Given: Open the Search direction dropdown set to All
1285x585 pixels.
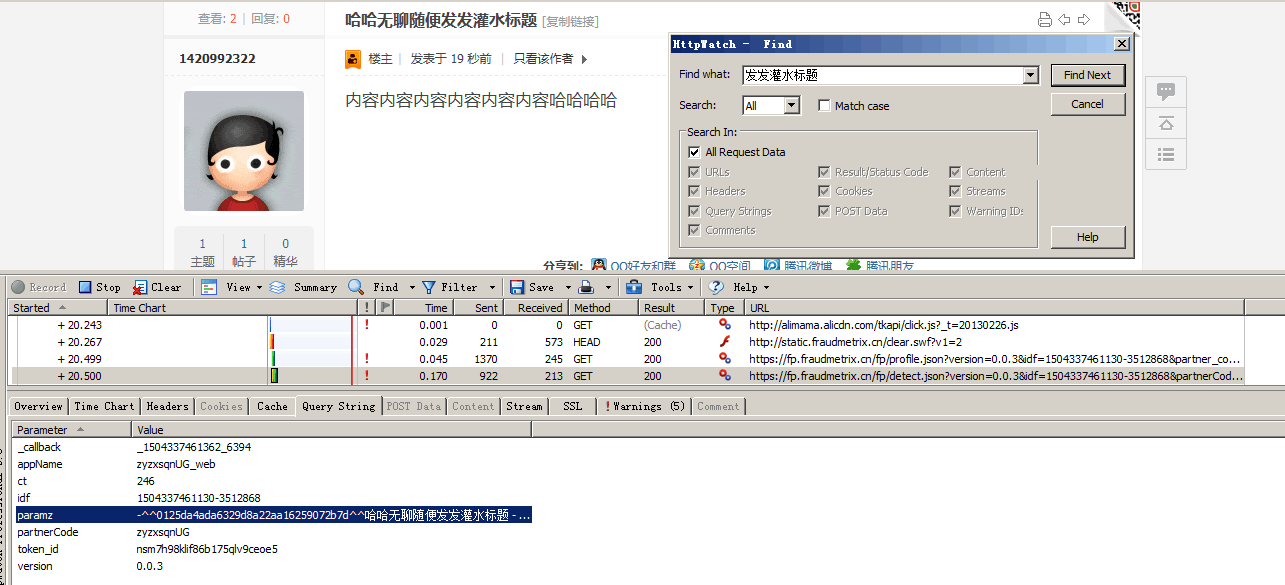Looking at the screenshot, I should click(792, 106).
